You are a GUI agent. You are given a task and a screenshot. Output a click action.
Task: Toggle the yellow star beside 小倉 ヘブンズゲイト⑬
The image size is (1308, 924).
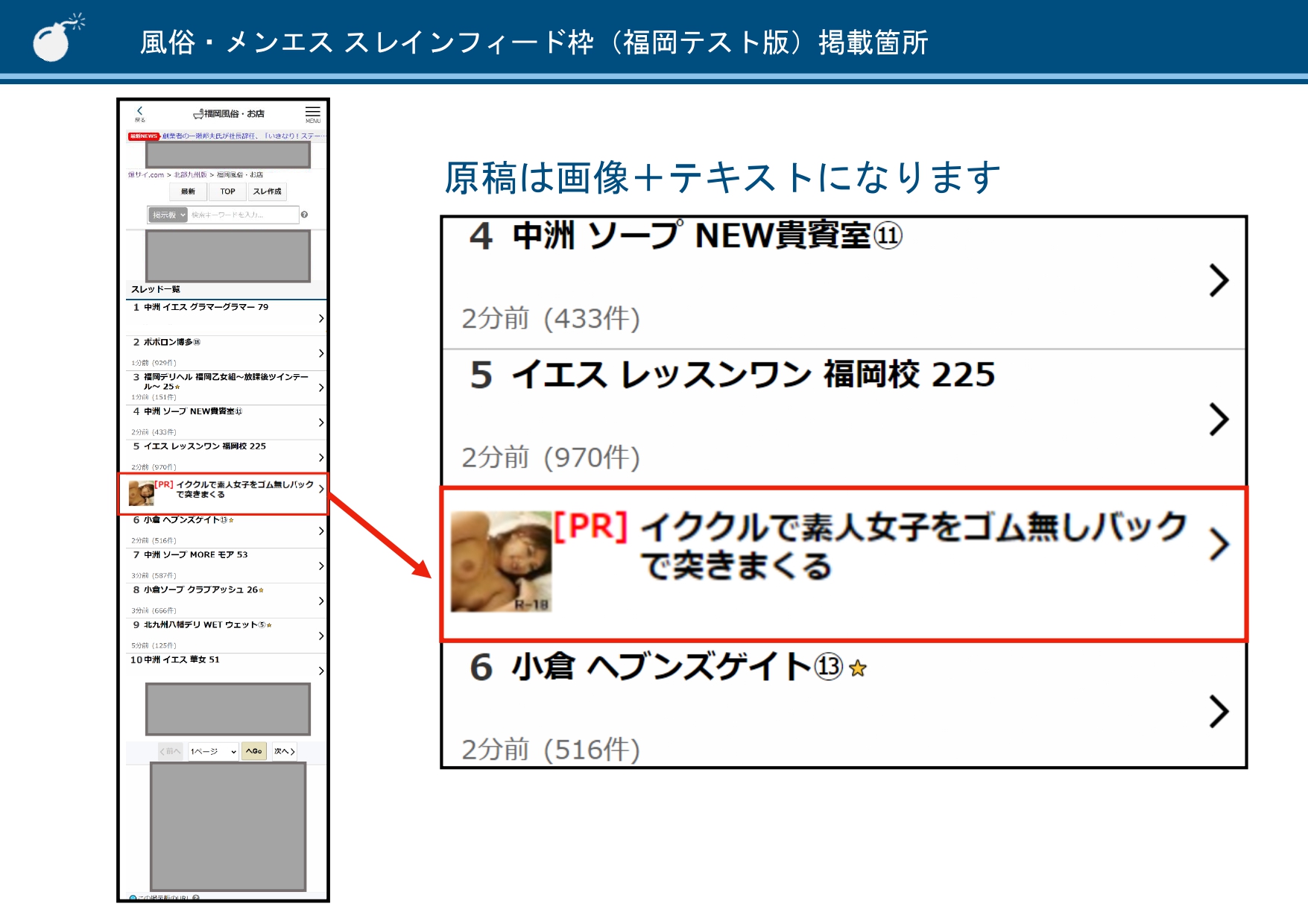click(x=230, y=519)
